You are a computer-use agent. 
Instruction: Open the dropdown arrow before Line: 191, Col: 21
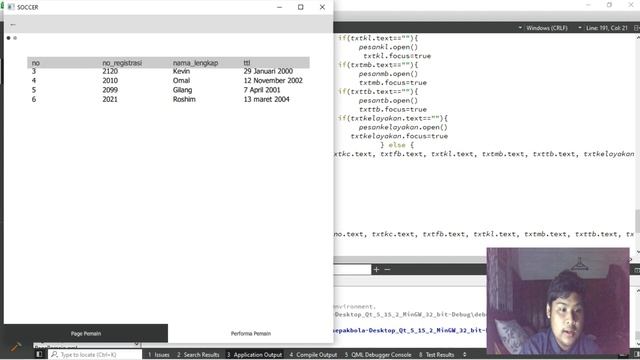(x=580, y=28)
